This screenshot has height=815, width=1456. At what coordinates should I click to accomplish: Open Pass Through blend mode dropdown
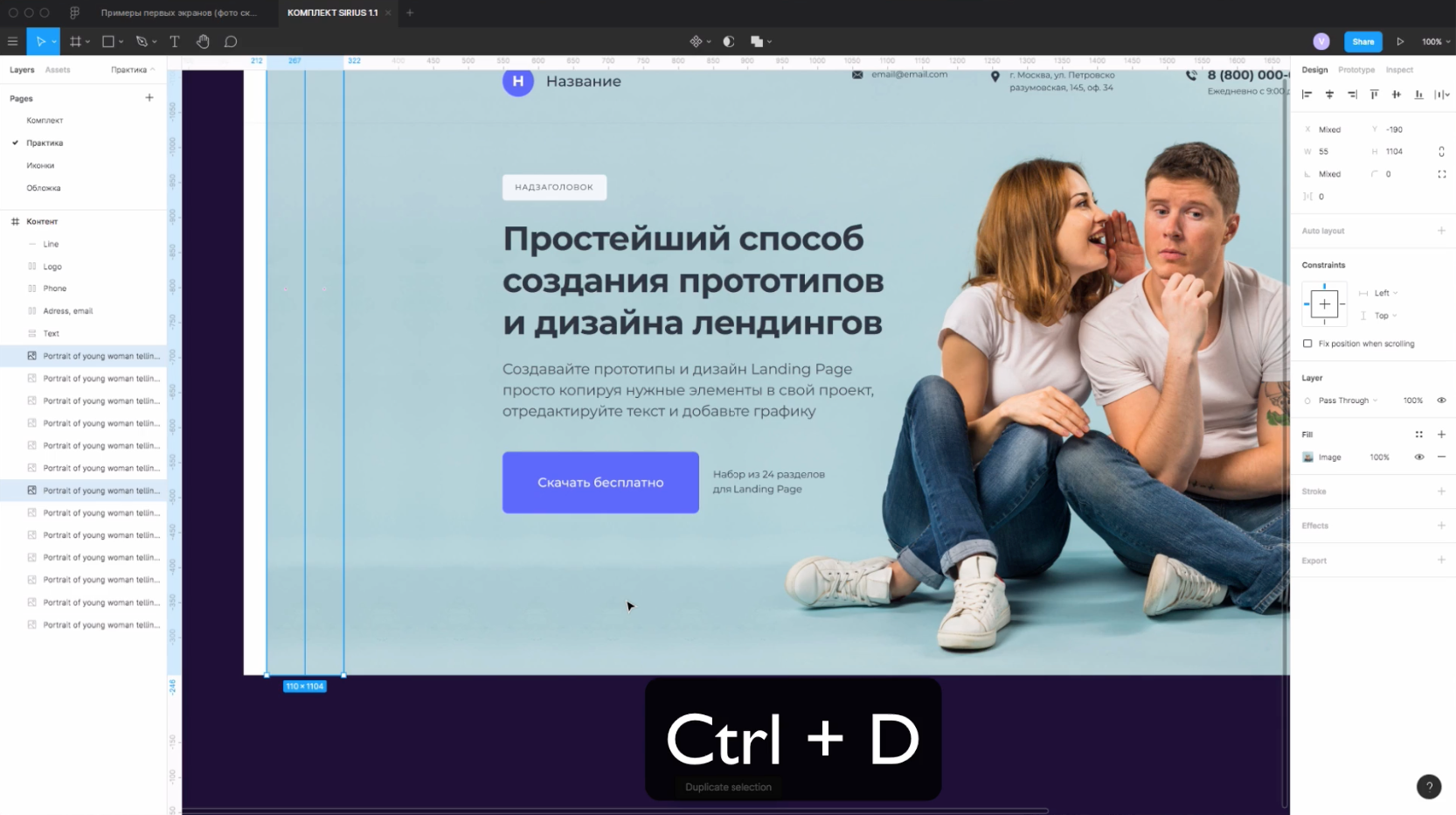pos(1348,401)
